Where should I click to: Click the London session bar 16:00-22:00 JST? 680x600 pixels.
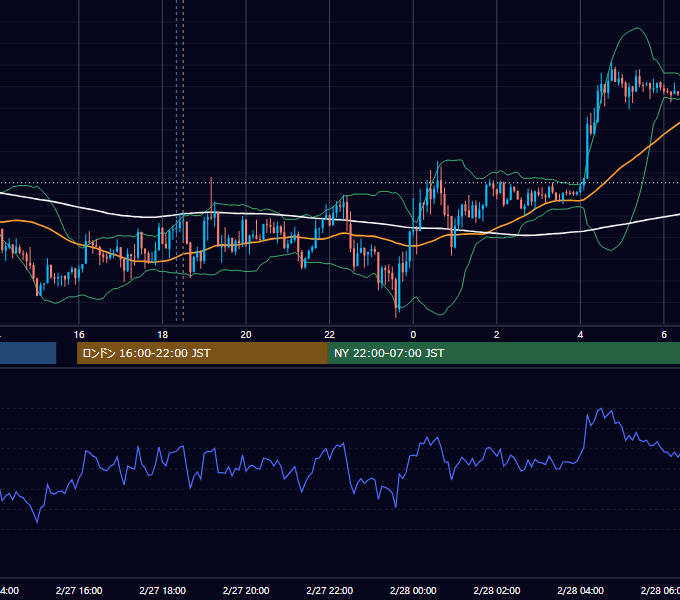[x=202, y=353]
